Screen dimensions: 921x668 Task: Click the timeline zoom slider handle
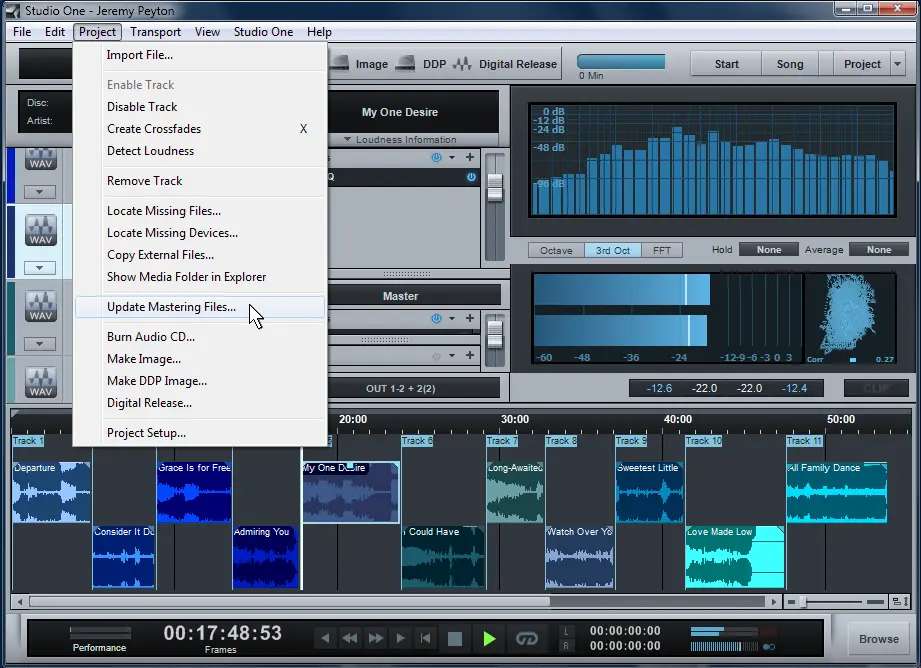[x=803, y=602]
